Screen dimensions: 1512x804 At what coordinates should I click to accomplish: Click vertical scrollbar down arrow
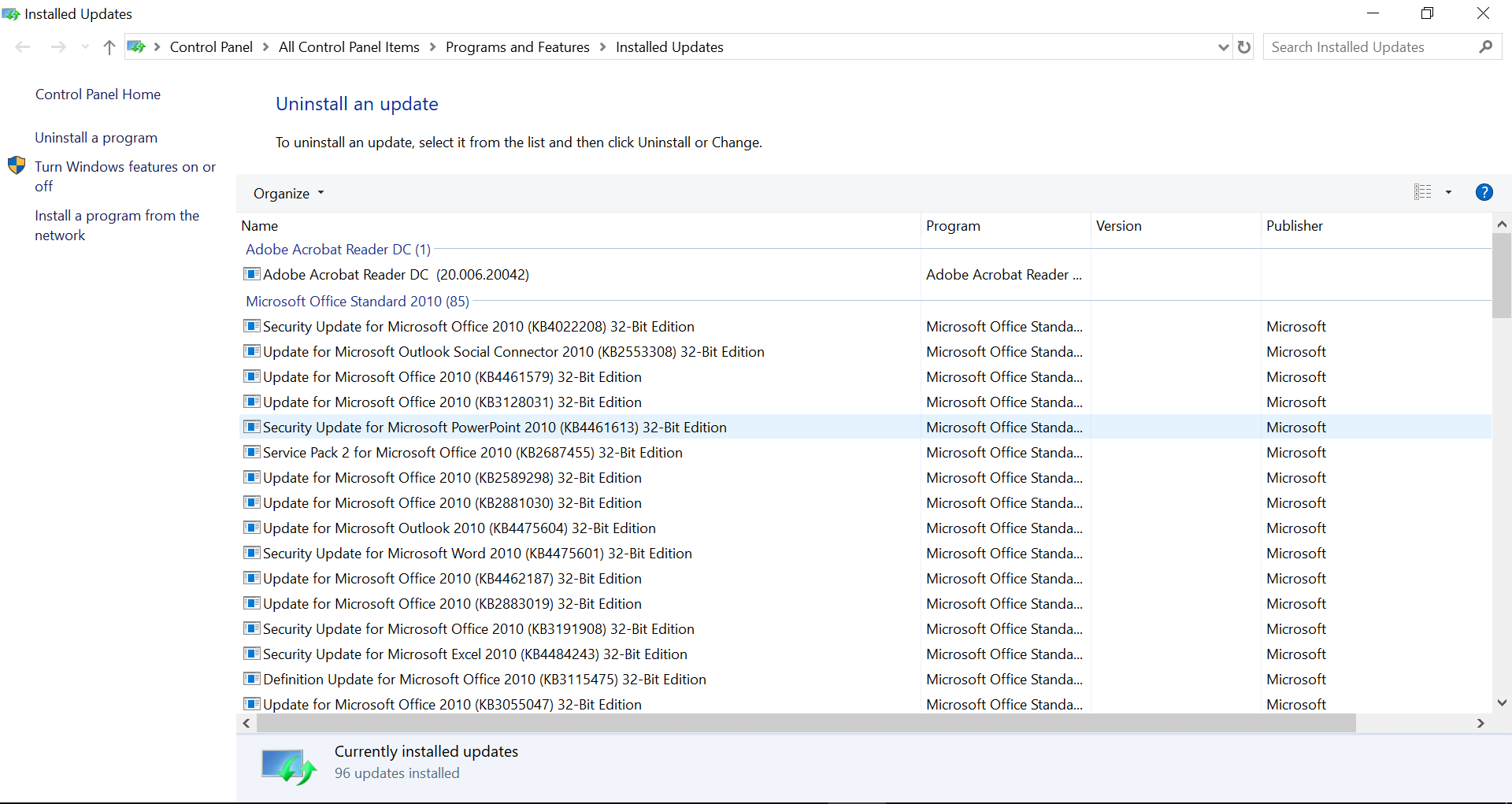pyautogui.click(x=1502, y=703)
